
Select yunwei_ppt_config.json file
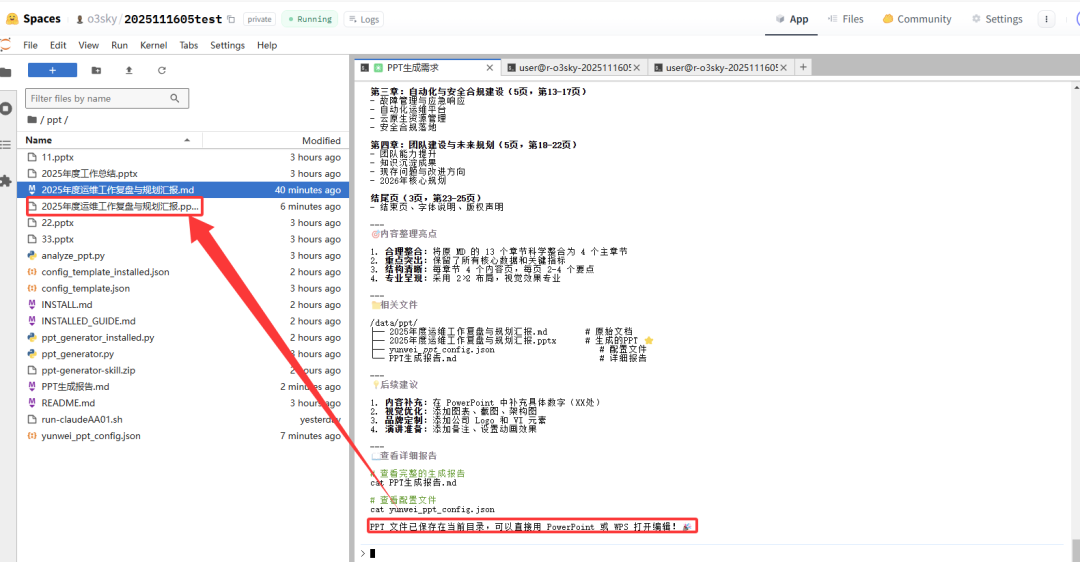pyautogui.click(x=183, y=436)
